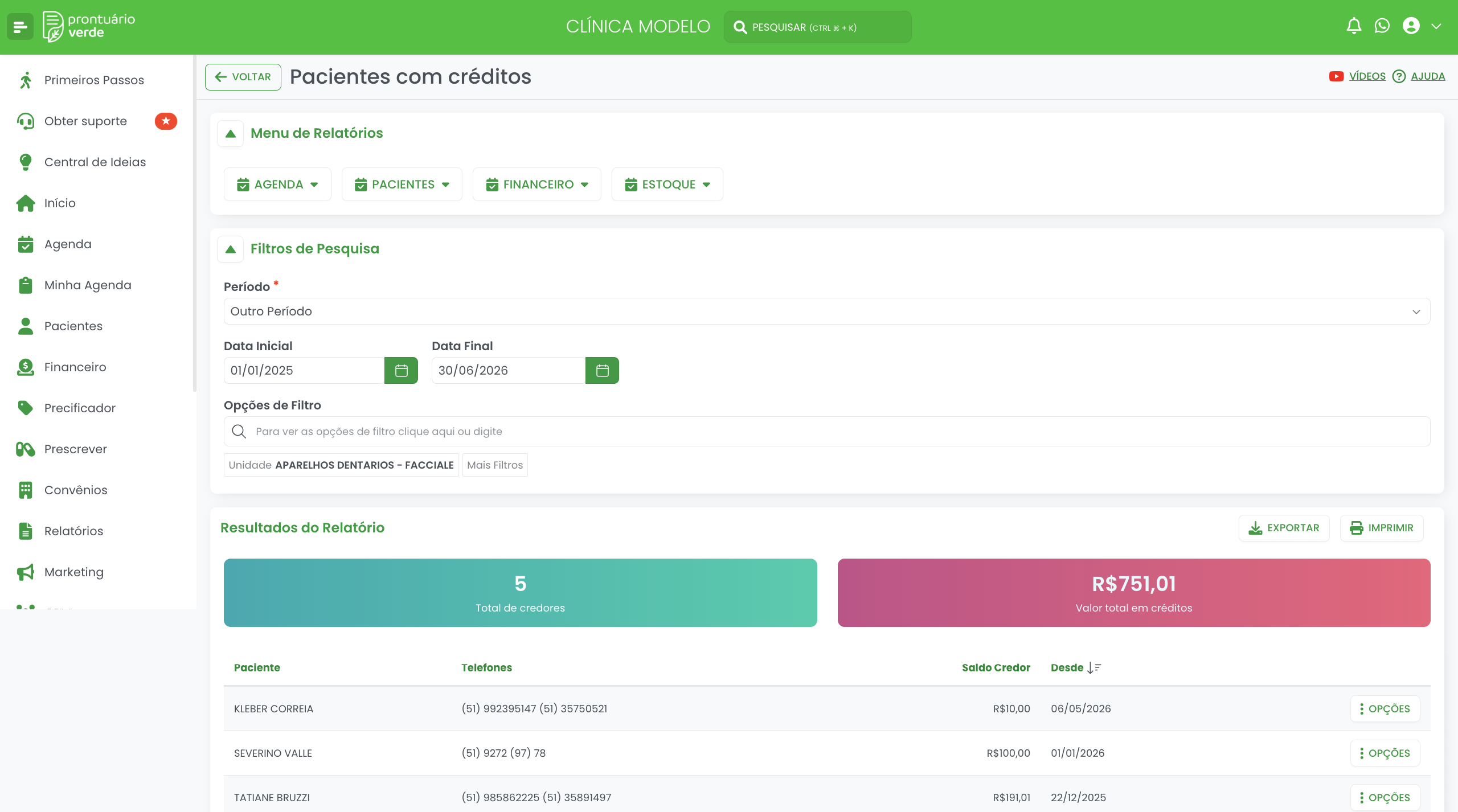1458x812 pixels.
Task: Click the VOLTAR back button
Action: click(x=243, y=77)
